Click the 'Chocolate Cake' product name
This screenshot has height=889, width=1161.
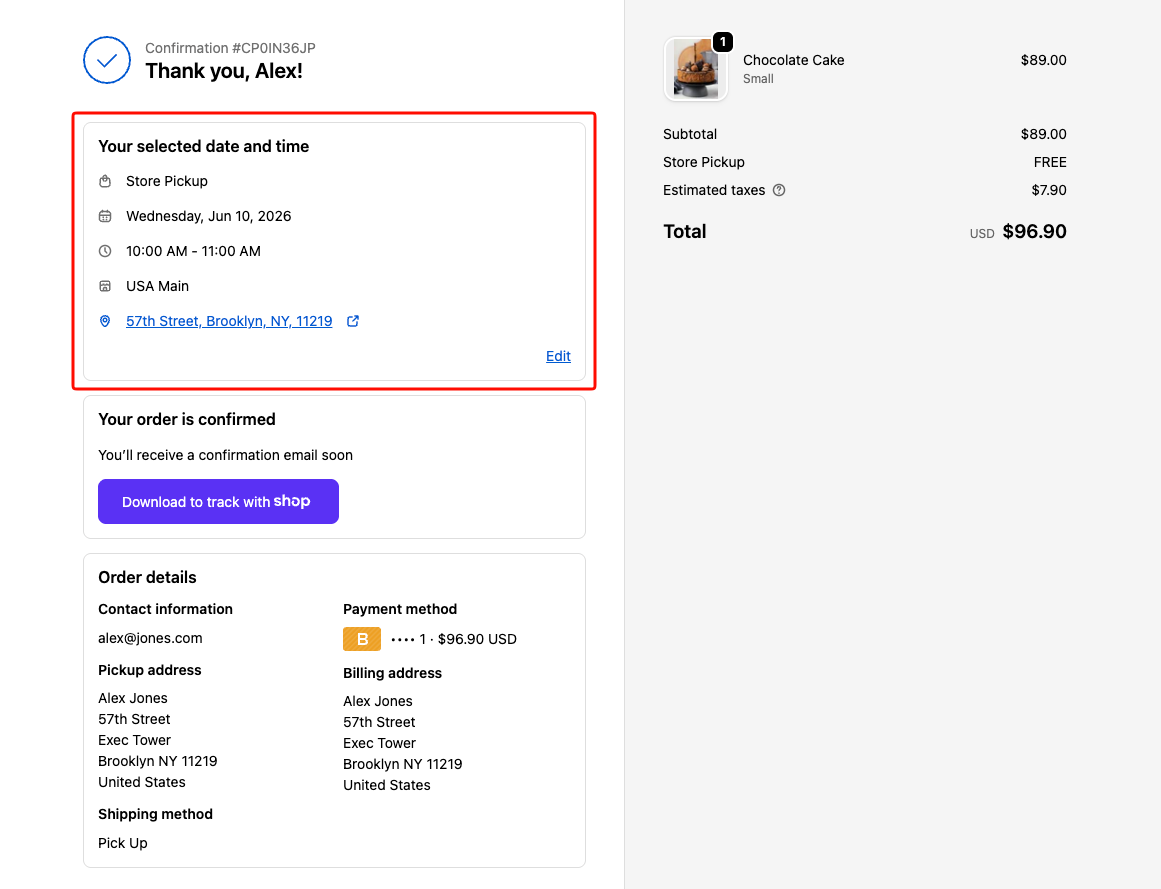coord(794,60)
